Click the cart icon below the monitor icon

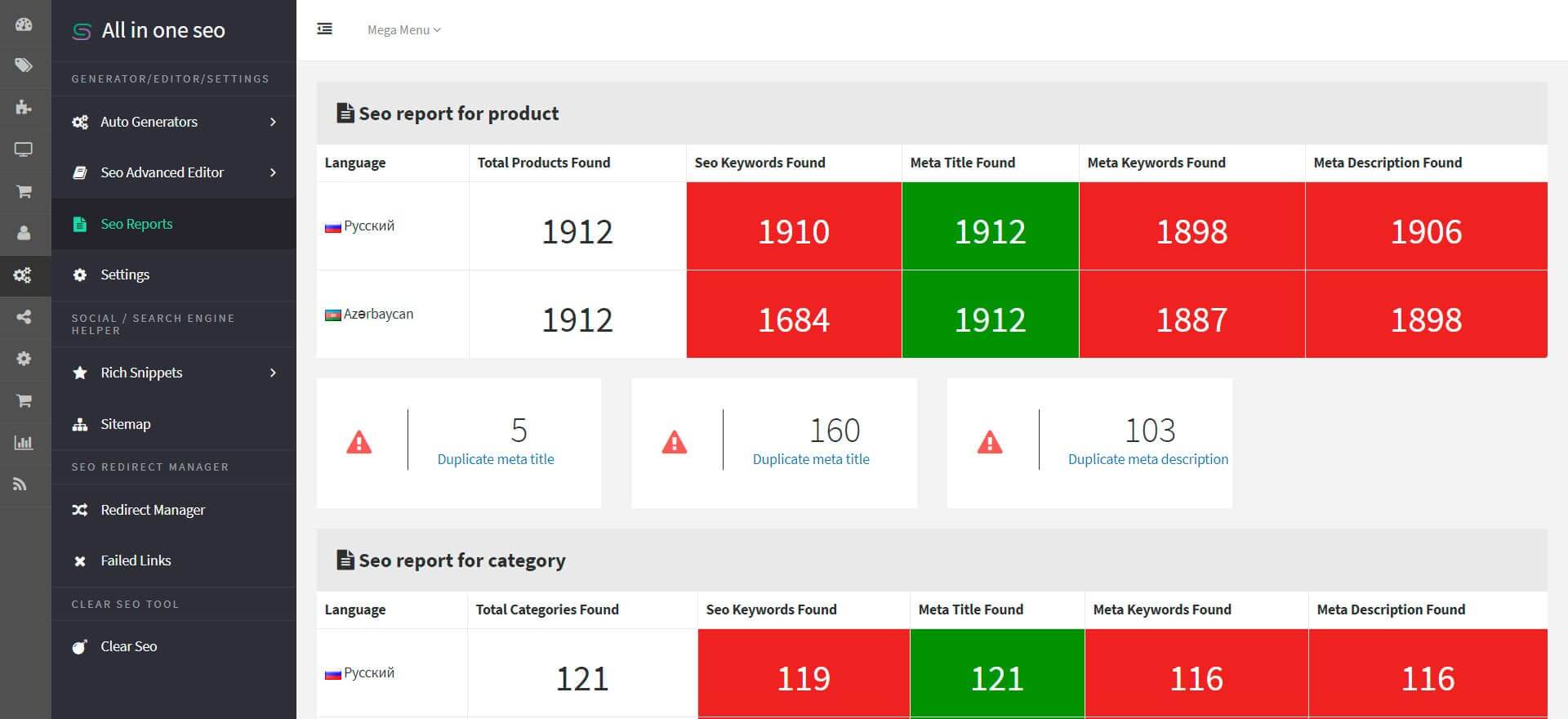(24, 191)
